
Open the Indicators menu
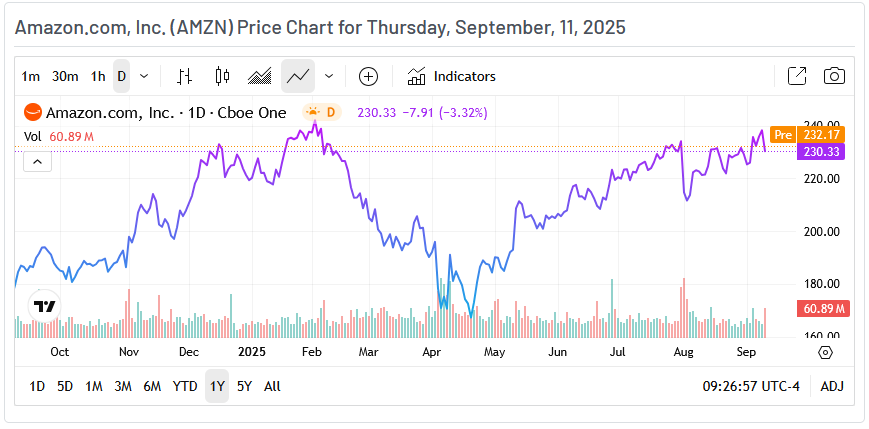tap(451, 76)
